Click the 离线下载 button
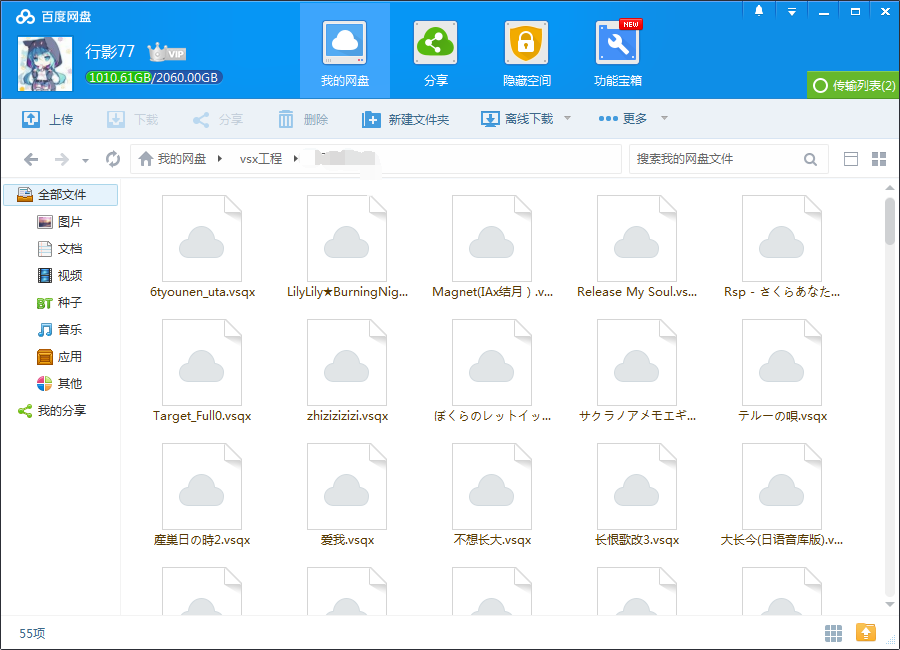The image size is (900, 650). point(517,119)
